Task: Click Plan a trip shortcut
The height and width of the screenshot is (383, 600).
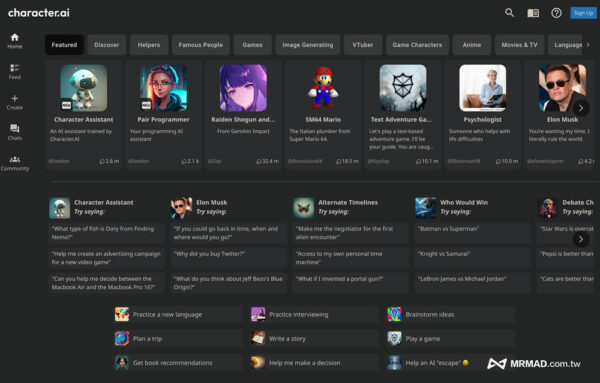Action: click(178, 339)
